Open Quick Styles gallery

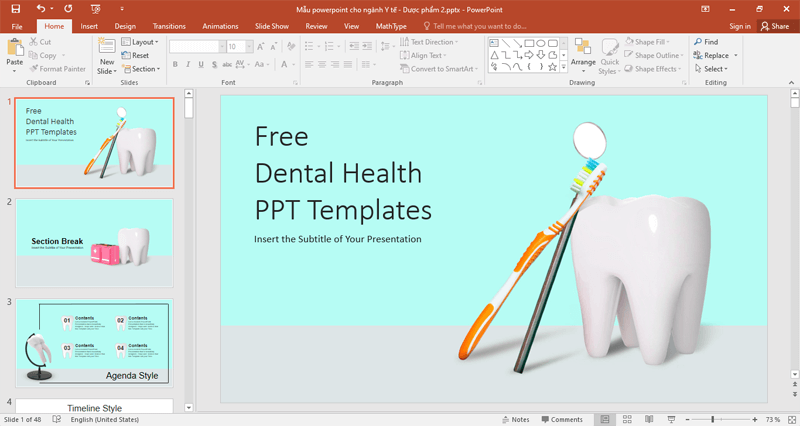610,56
